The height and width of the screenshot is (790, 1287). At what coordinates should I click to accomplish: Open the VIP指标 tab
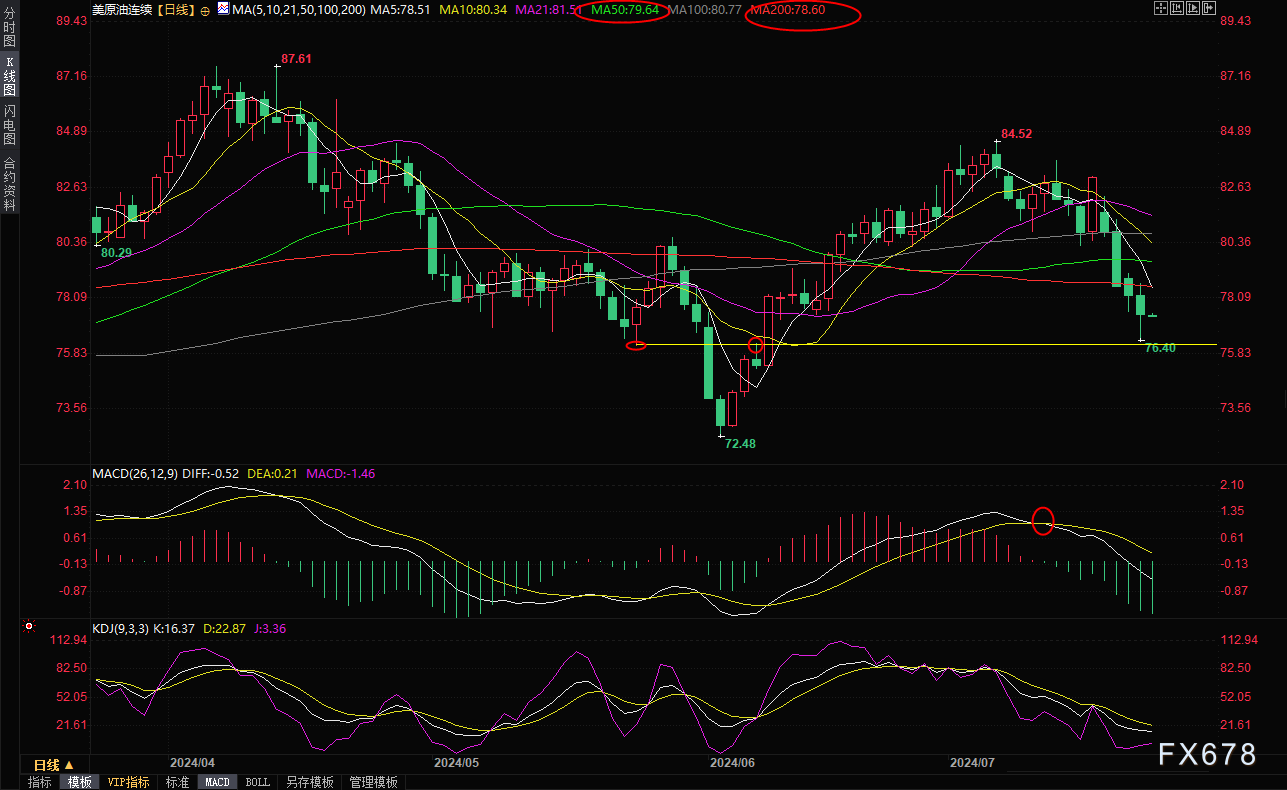(x=128, y=782)
